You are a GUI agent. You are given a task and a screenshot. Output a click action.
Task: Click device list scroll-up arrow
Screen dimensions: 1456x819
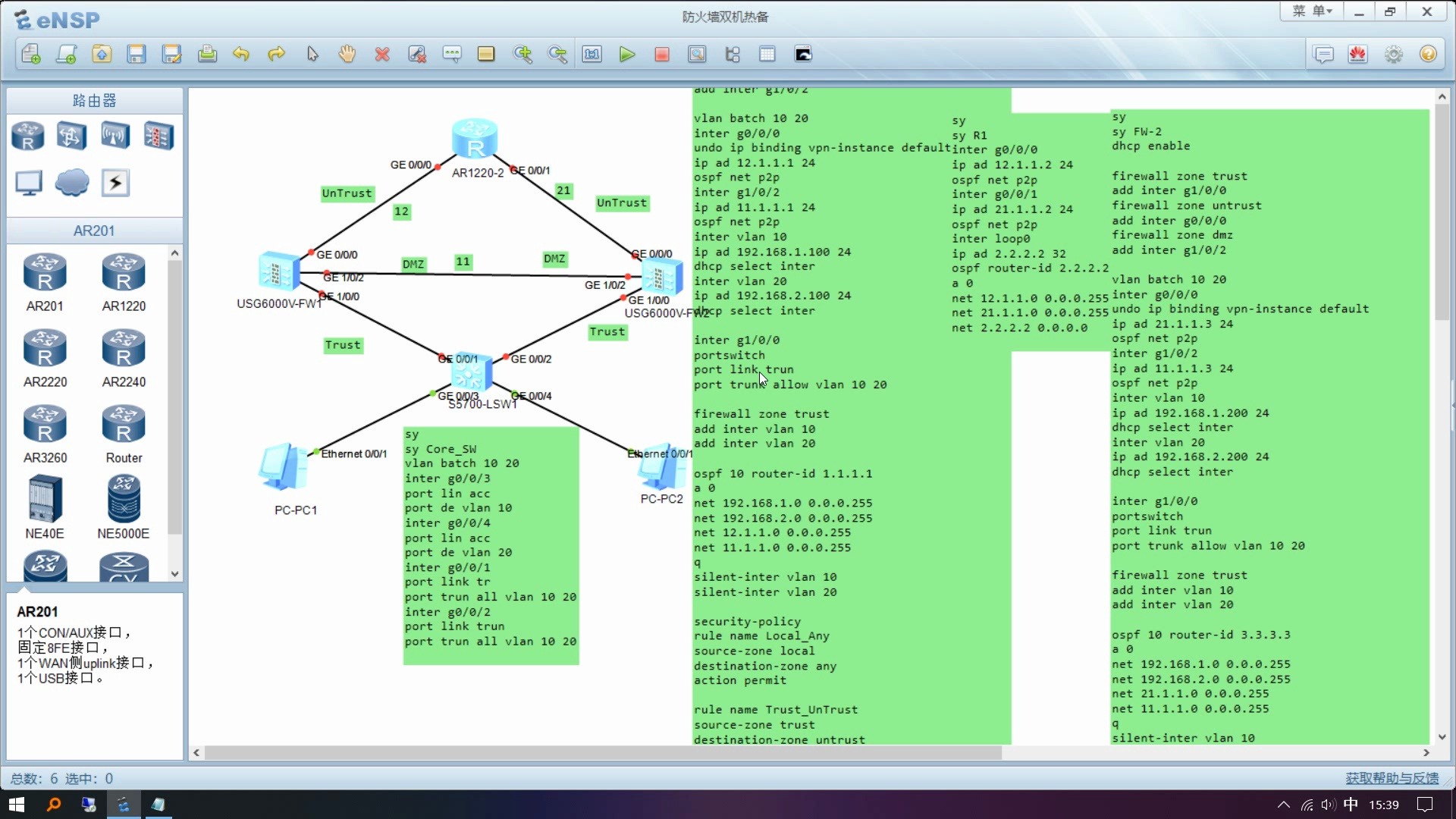[x=175, y=253]
